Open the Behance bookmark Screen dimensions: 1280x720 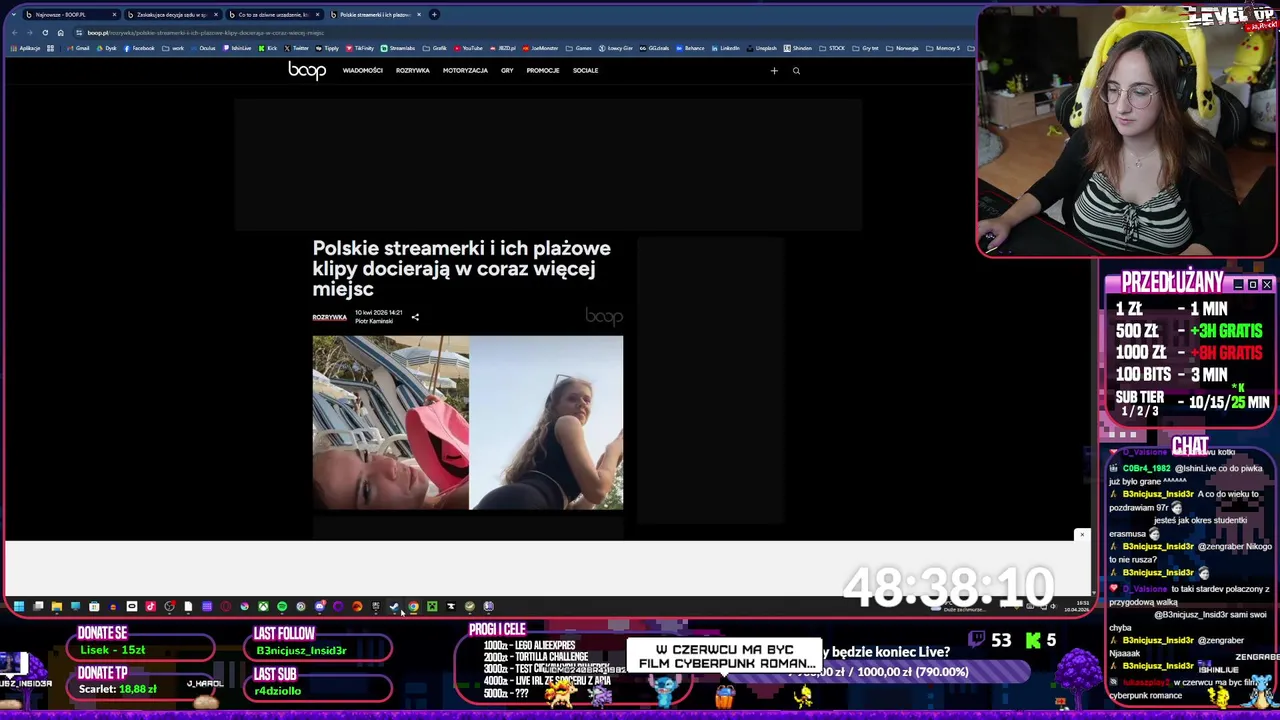pyautogui.click(x=691, y=48)
